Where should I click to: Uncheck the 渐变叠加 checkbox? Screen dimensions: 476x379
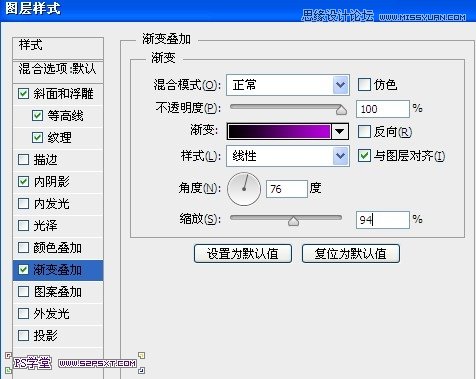(x=23, y=270)
